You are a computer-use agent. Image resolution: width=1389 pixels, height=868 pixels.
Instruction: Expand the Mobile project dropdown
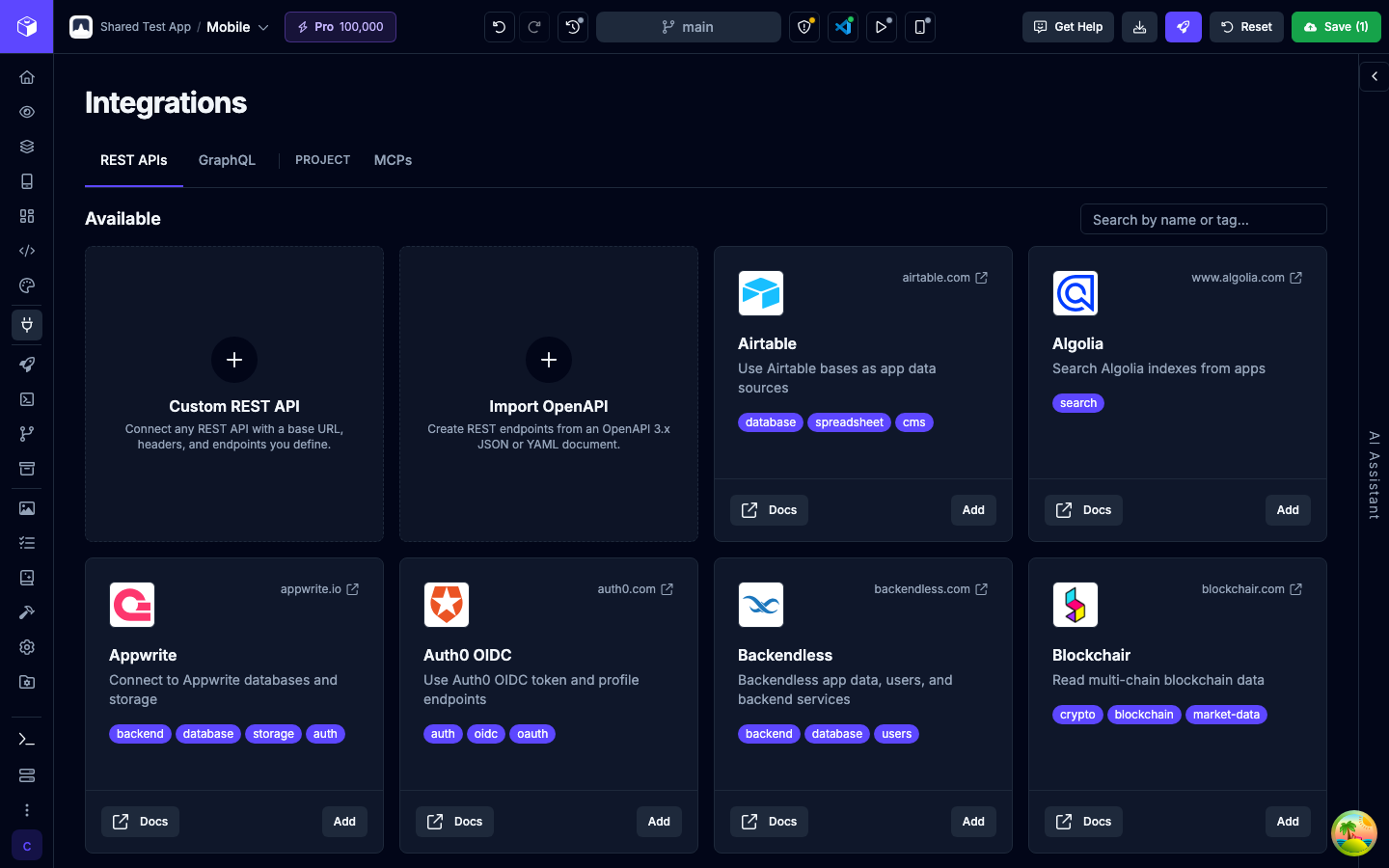tap(237, 27)
